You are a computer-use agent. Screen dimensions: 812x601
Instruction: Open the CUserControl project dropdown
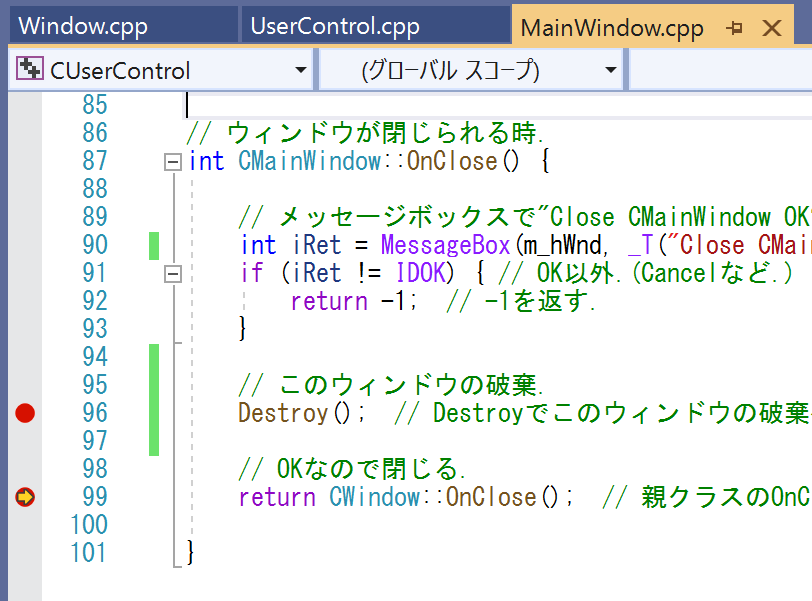(x=161, y=70)
